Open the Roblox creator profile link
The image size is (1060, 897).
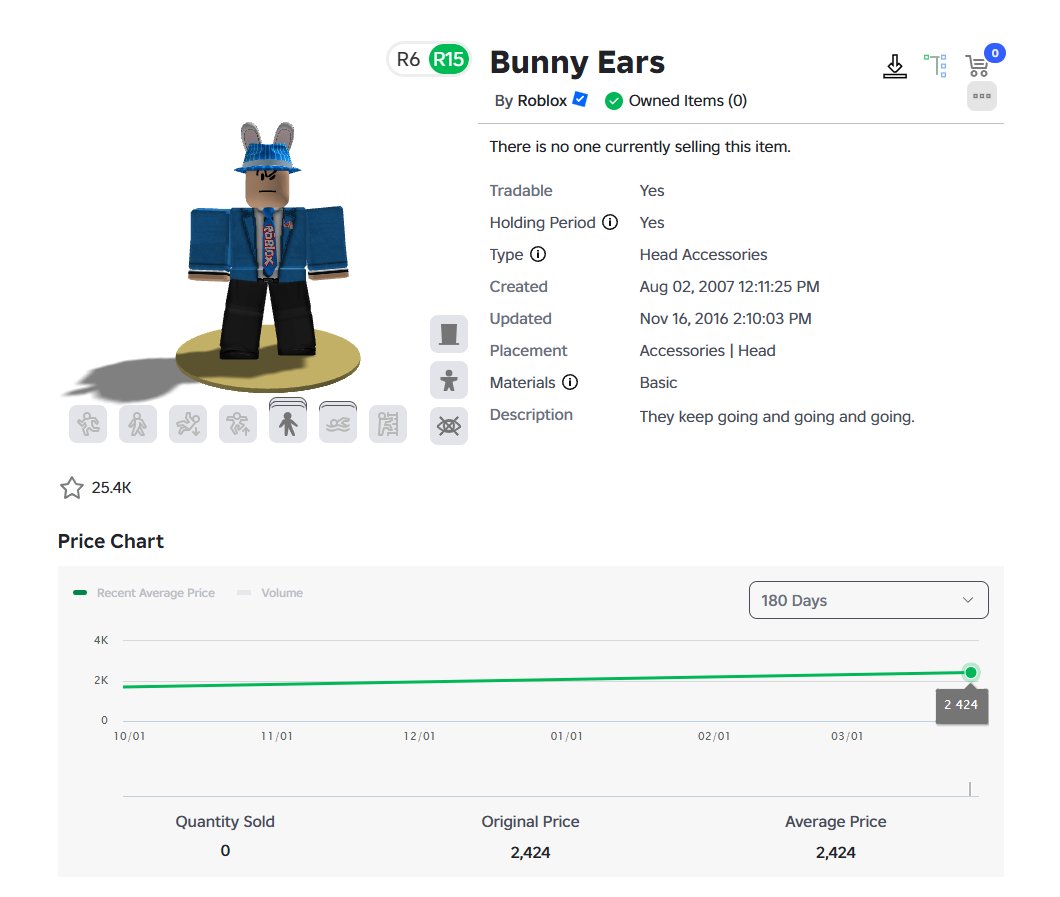tap(542, 101)
